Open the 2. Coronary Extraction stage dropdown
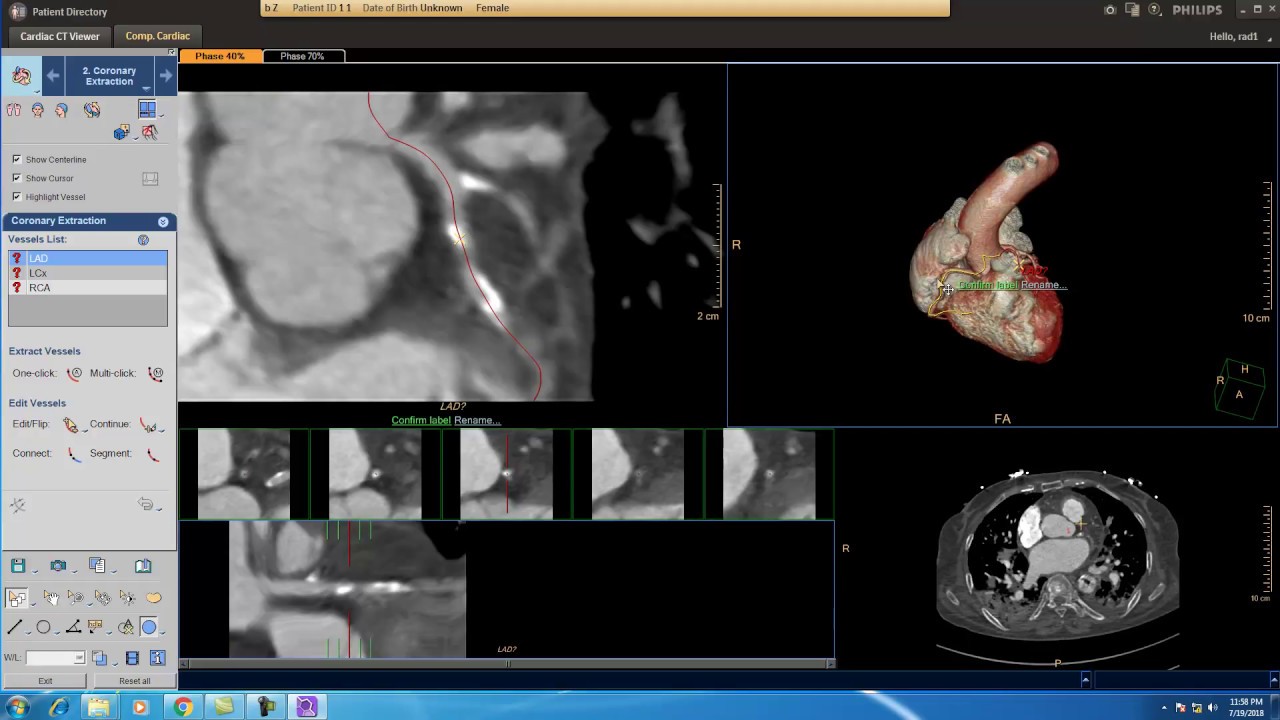 [109, 76]
